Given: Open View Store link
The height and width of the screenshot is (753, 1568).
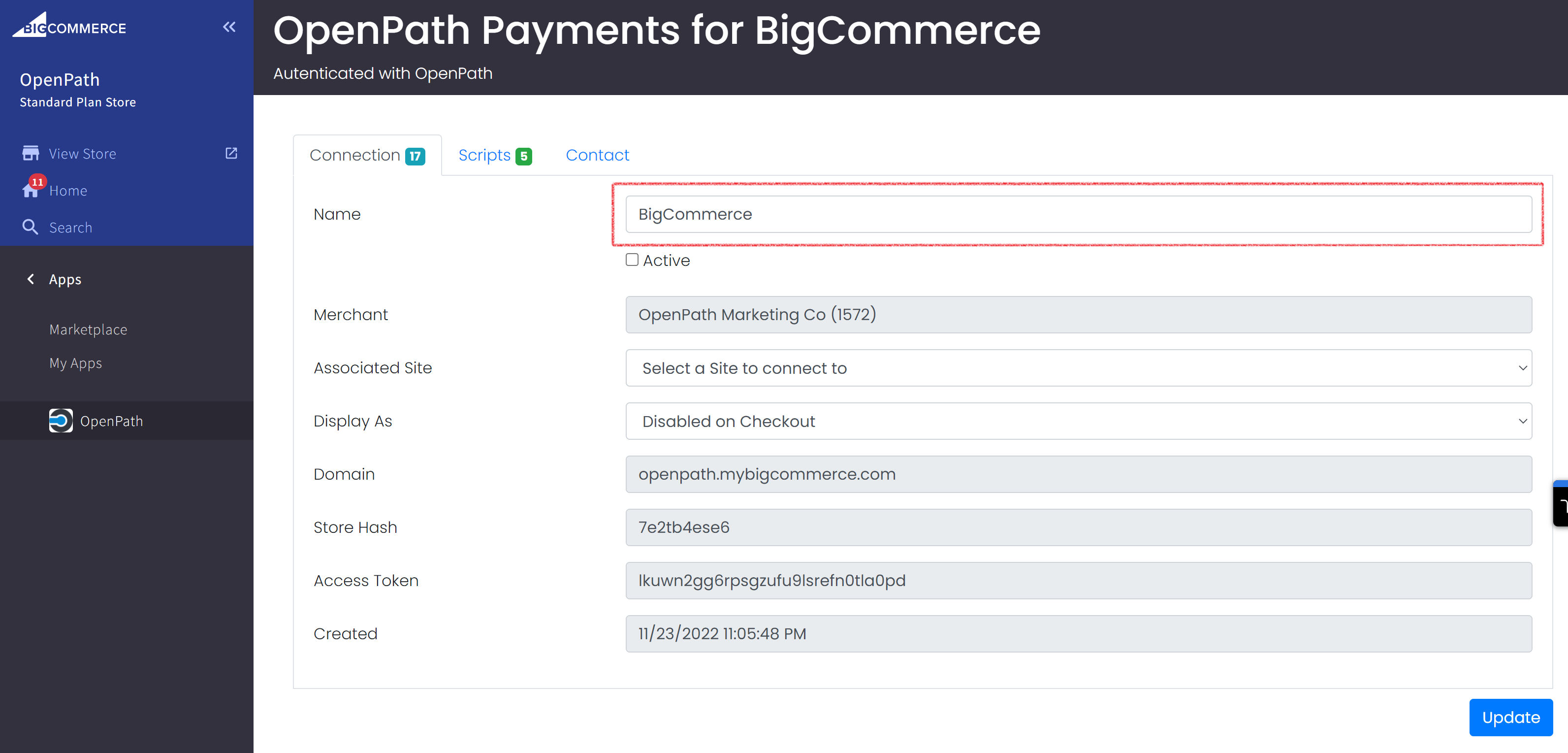Looking at the screenshot, I should (82, 153).
